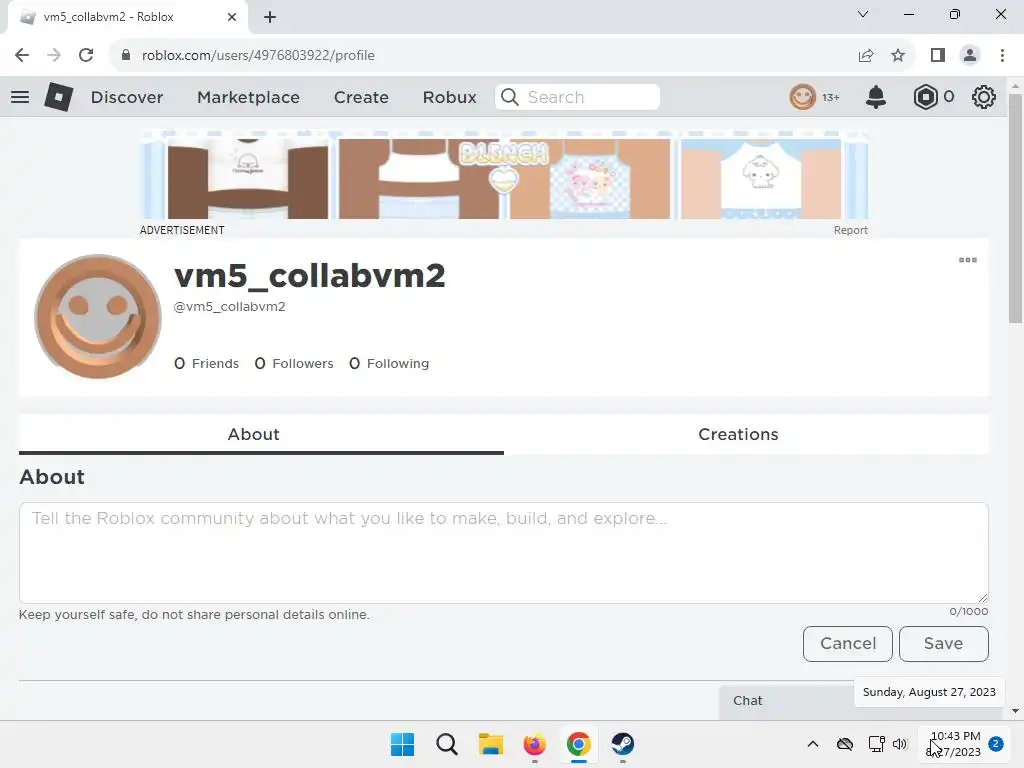Open the tab search chevron in title bar
The height and width of the screenshot is (768, 1024).
click(x=863, y=14)
